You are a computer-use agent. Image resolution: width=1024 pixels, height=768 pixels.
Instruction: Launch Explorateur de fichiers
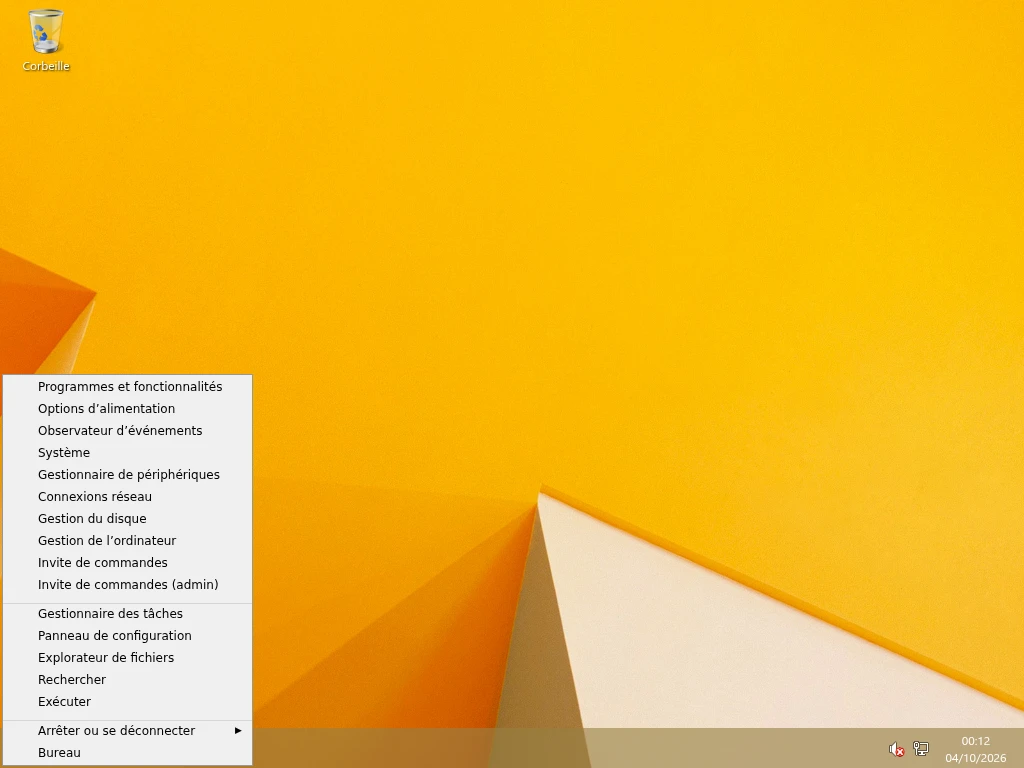(127, 658)
